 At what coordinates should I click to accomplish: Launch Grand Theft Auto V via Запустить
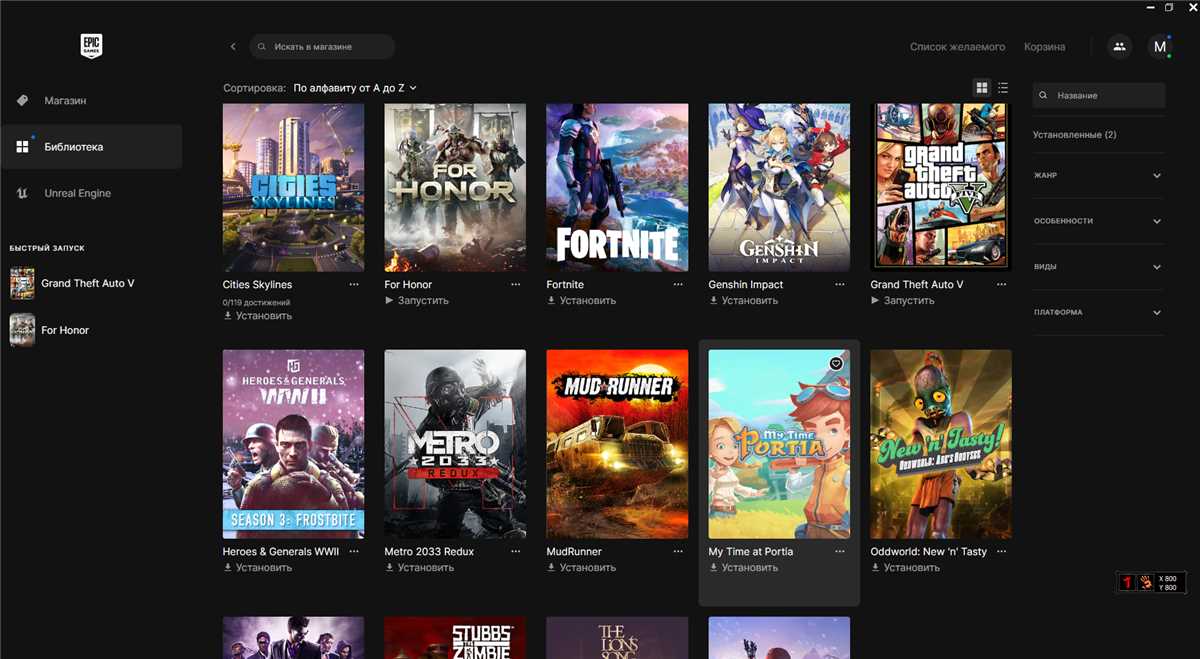[903, 301]
